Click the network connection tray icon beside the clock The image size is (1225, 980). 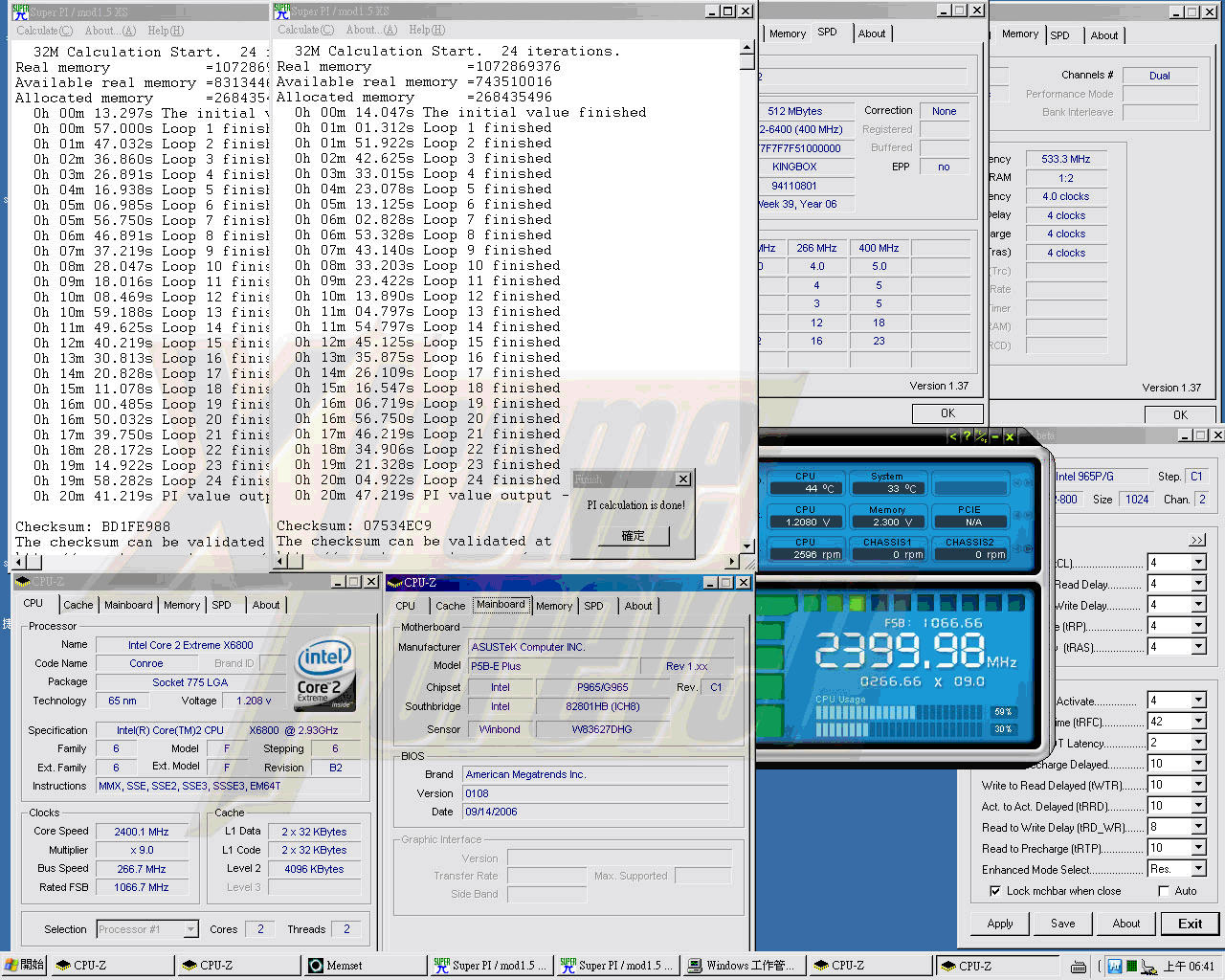1149,967
